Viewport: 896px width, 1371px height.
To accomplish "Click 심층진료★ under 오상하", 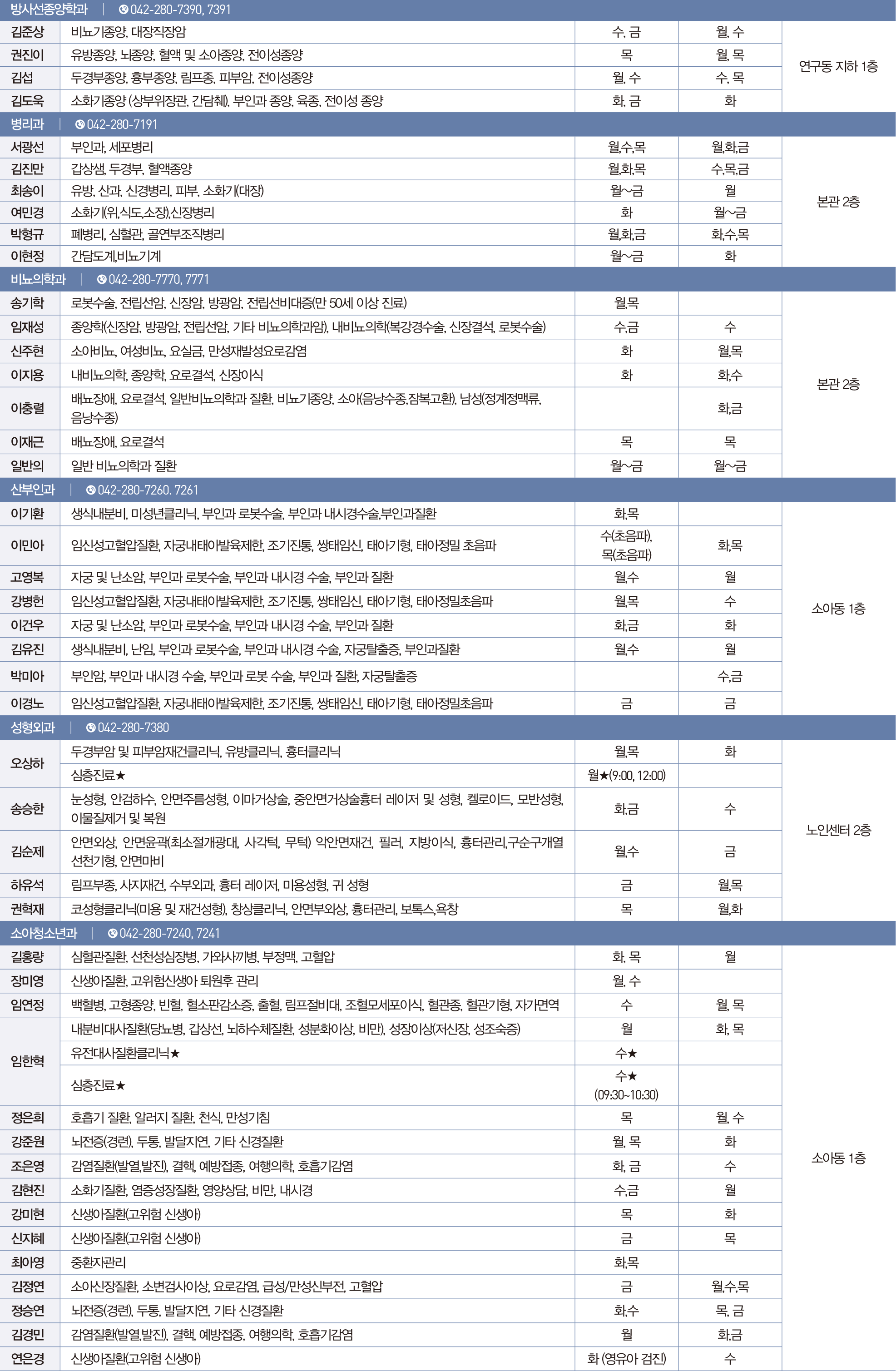I will pos(98,776).
